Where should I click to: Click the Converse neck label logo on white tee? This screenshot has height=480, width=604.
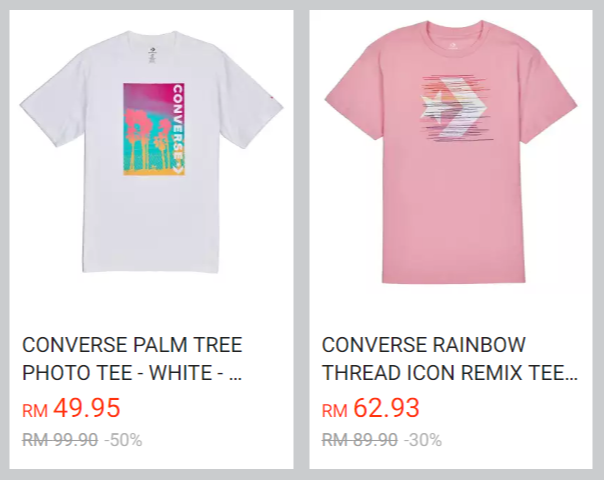coord(152,50)
